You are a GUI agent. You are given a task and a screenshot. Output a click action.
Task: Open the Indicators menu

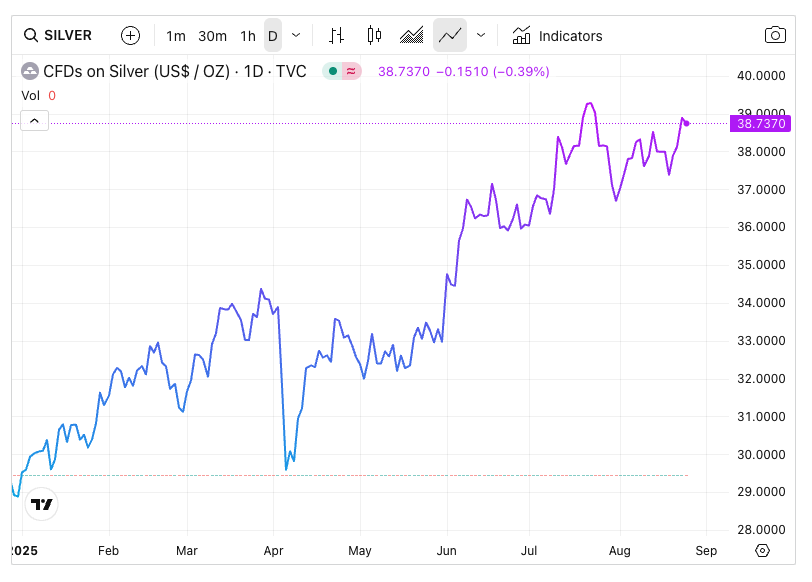(x=557, y=36)
